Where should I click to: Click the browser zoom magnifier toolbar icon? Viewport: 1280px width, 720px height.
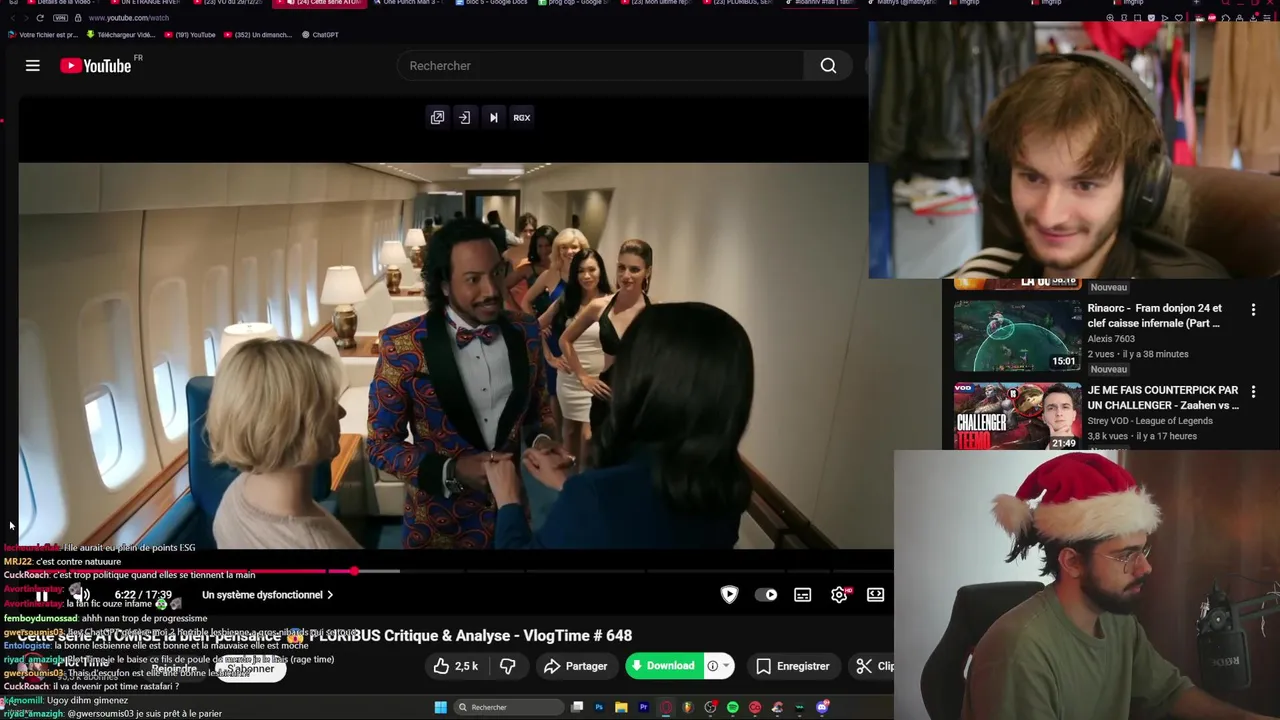pos(1110,18)
